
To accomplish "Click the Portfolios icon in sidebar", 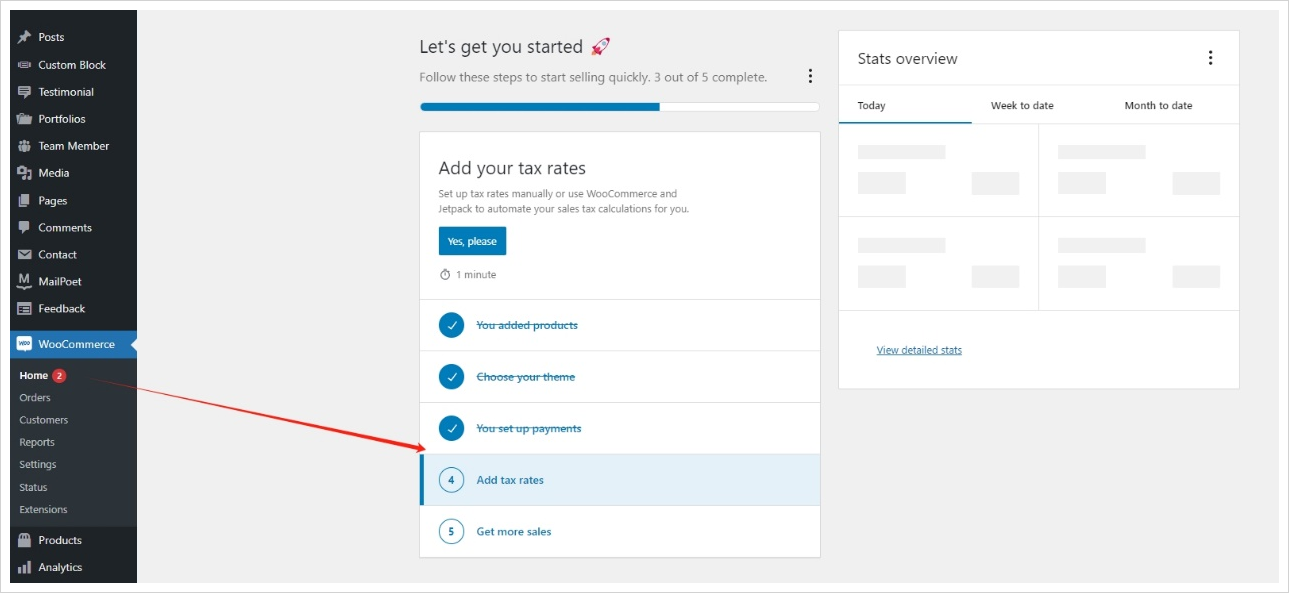I will (25, 119).
